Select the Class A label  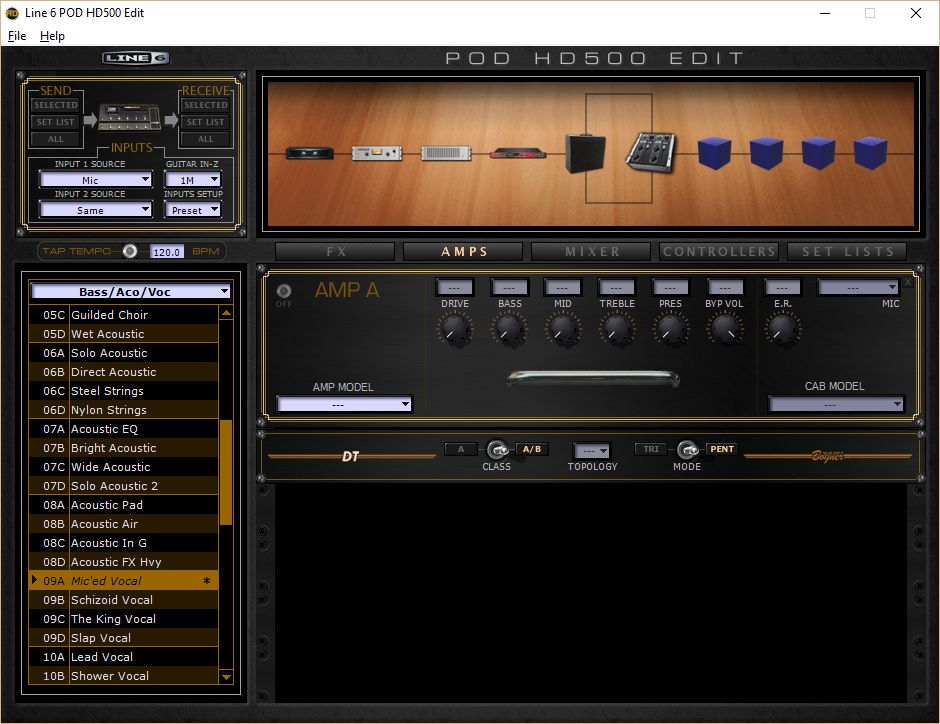pos(461,449)
